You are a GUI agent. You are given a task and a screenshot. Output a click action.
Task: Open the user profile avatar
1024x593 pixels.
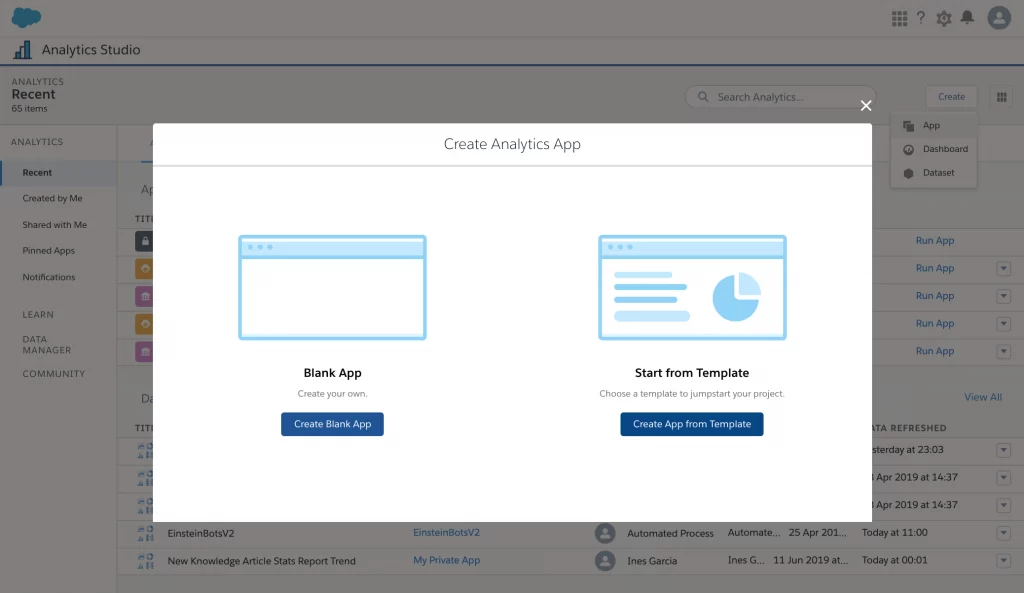999,18
